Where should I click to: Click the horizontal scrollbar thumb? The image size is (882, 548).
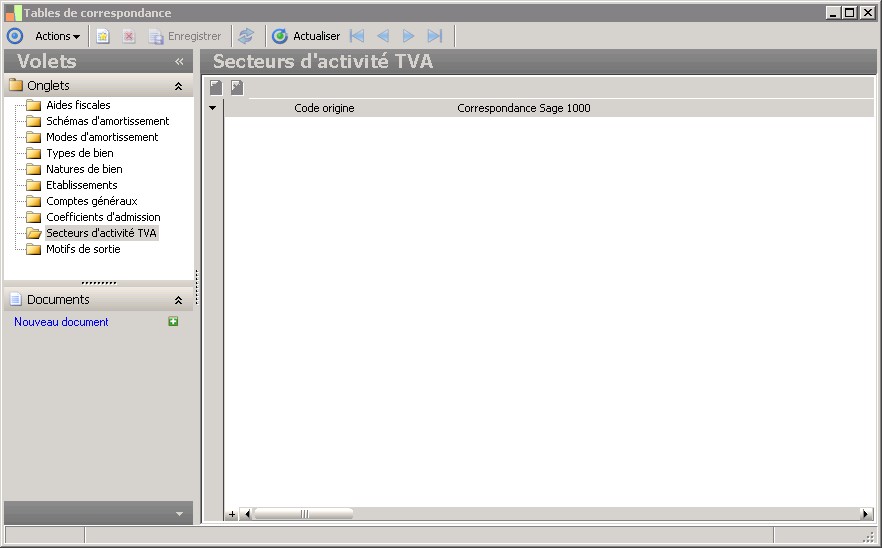pyautogui.click(x=304, y=514)
